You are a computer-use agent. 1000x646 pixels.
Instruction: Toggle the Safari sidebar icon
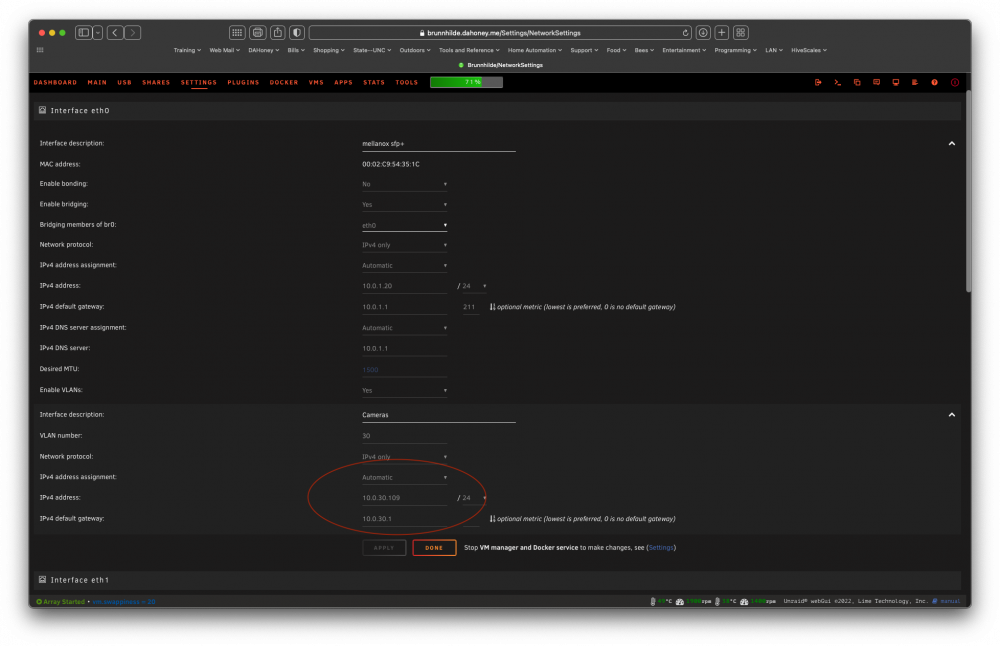[x=84, y=33]
